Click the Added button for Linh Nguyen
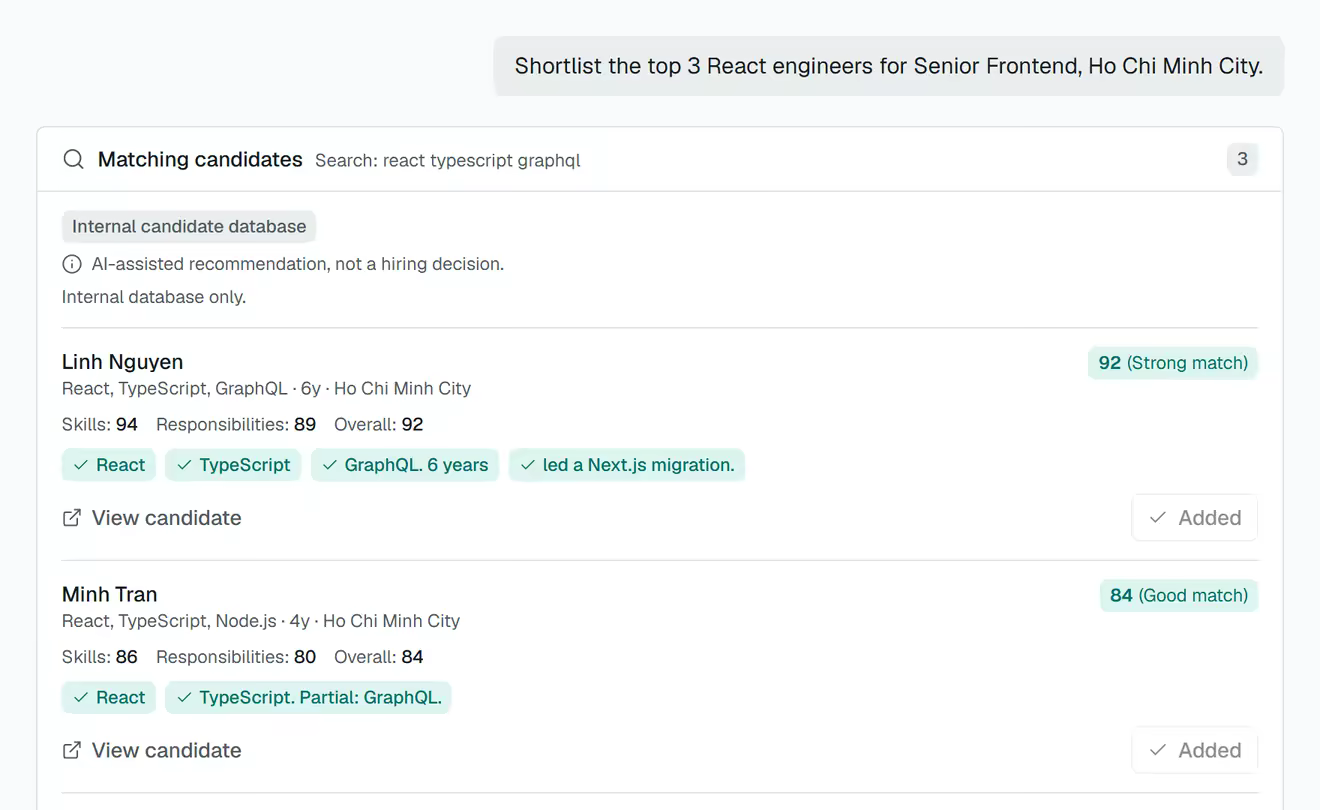Screen dimensions: 1320x810 [1195, 518]
